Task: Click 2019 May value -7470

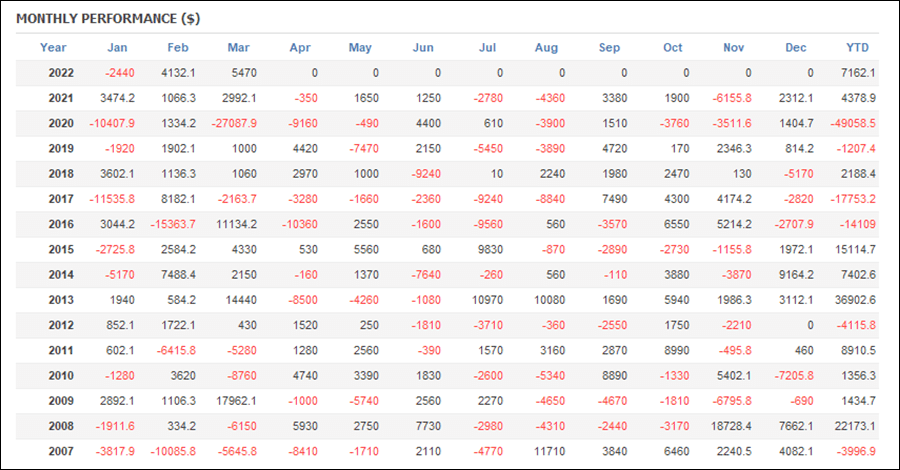Action: point(364,149)
